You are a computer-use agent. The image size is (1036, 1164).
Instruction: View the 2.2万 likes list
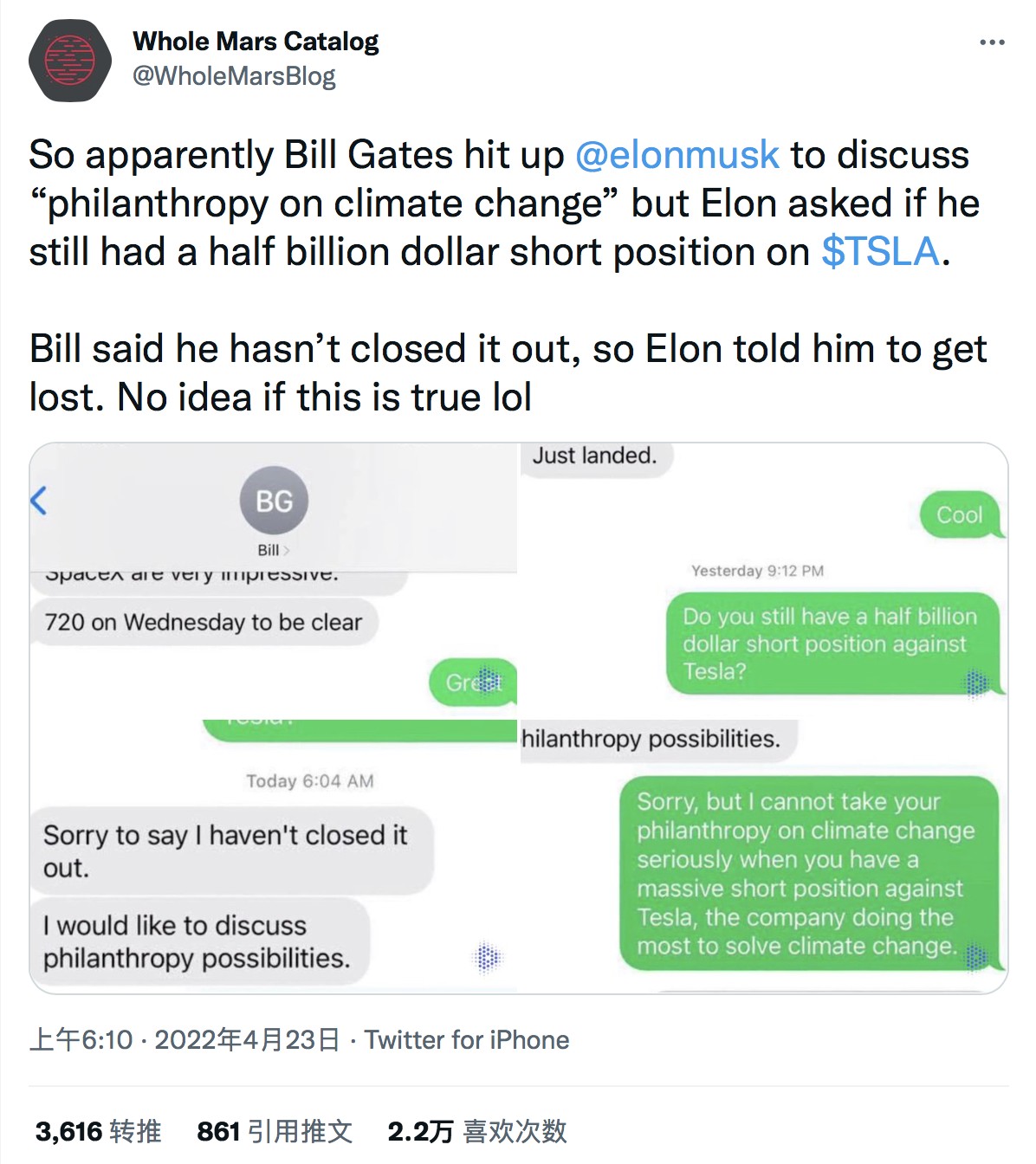[x=476, y=1131]
